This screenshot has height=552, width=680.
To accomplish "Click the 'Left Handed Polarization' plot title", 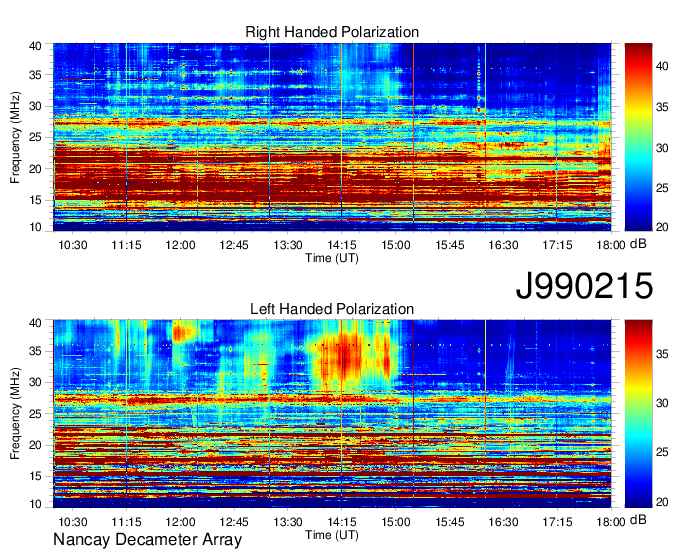I will (332, 309).
